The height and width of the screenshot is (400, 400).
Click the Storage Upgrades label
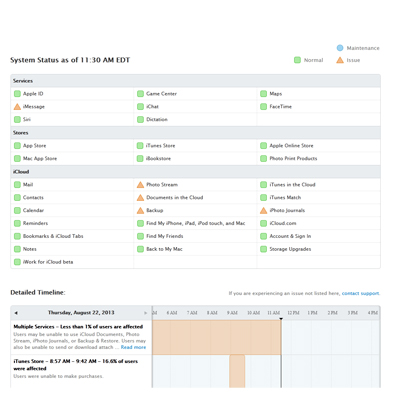(x=290, y=249)
